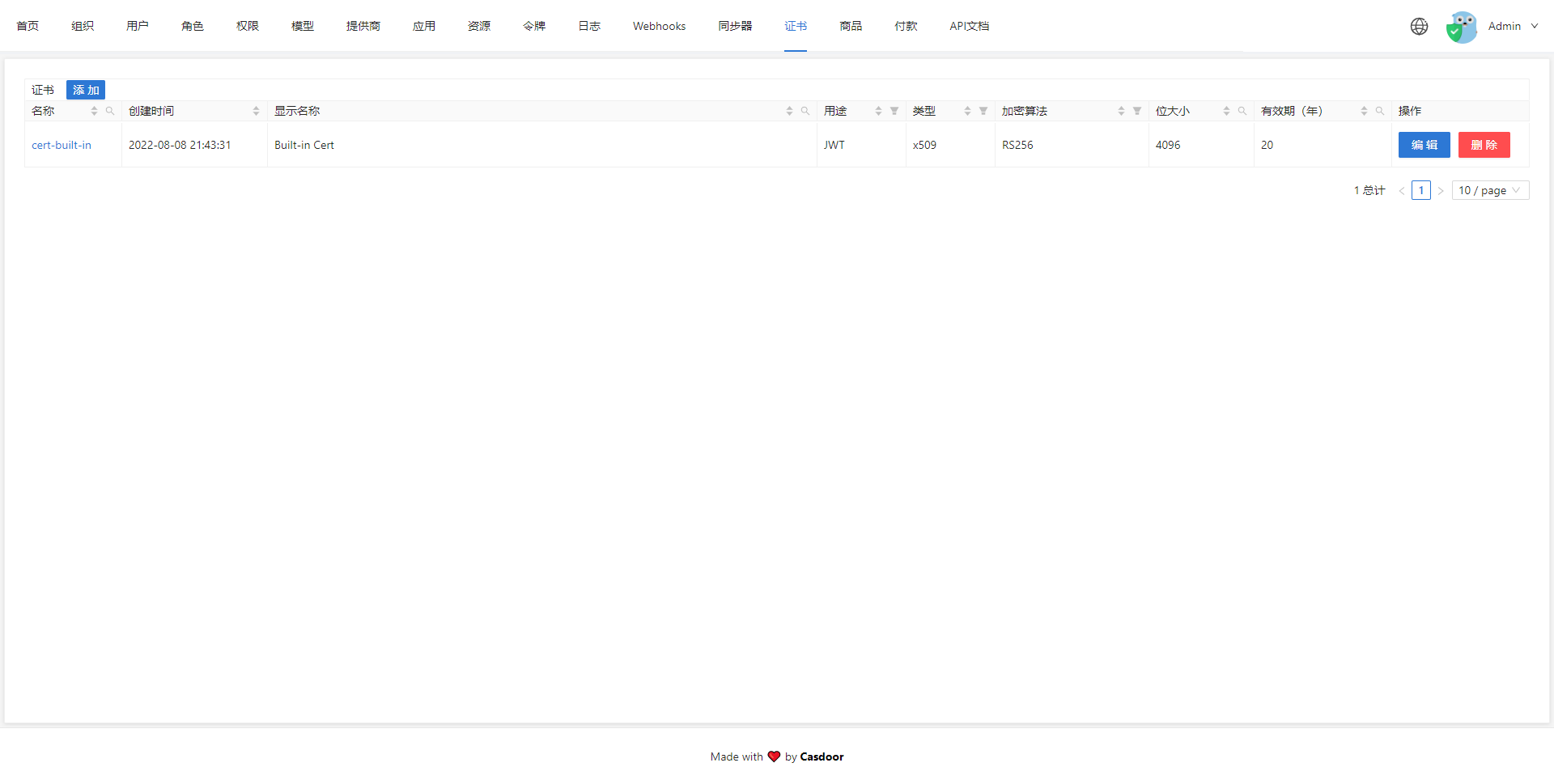Open the 日志 menu item
The width and height of the screenshot is (1554, 784).
coord(588,26)
